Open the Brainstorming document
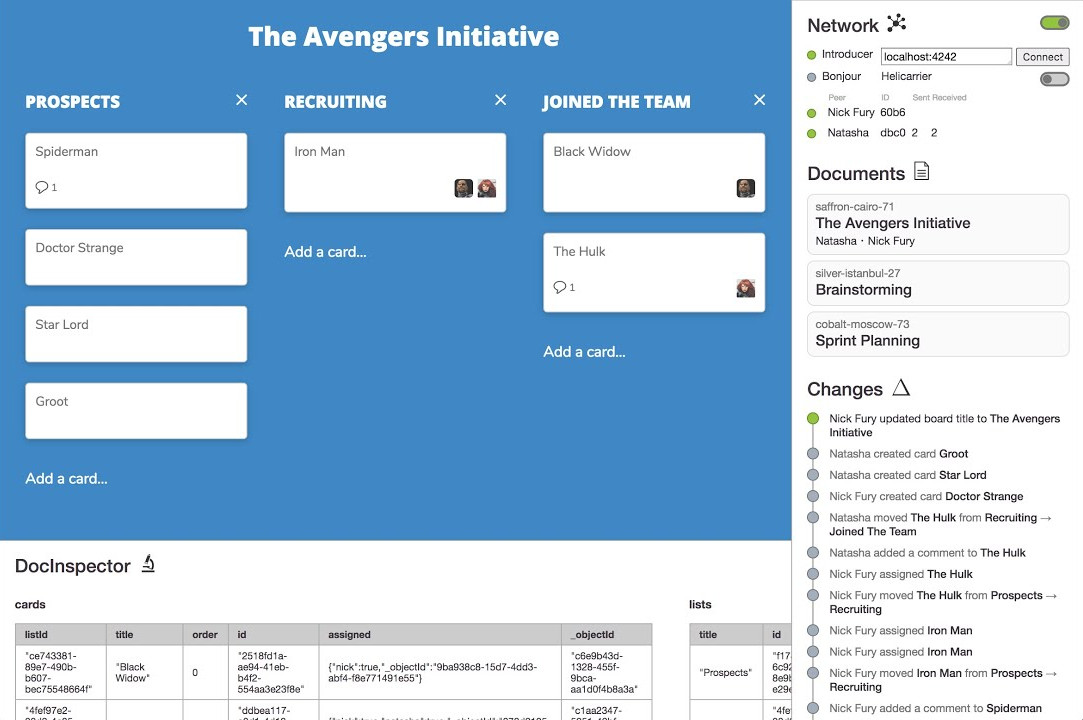The height and width of the screenshot is (720, 1083). point(937,283)
